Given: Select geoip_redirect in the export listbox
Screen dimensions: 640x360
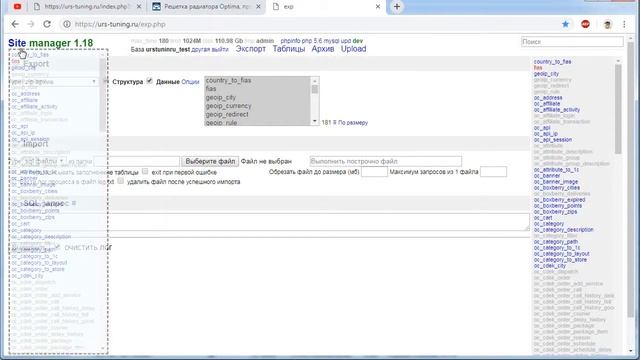Looking at the screenshot, I should [x=227, y=115].
